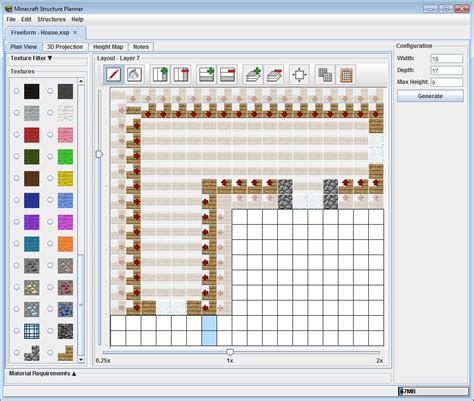The width and height of the screenshot is (474, 401).
Task: Pick the lapis ore texture swatch
Action: 65,309
